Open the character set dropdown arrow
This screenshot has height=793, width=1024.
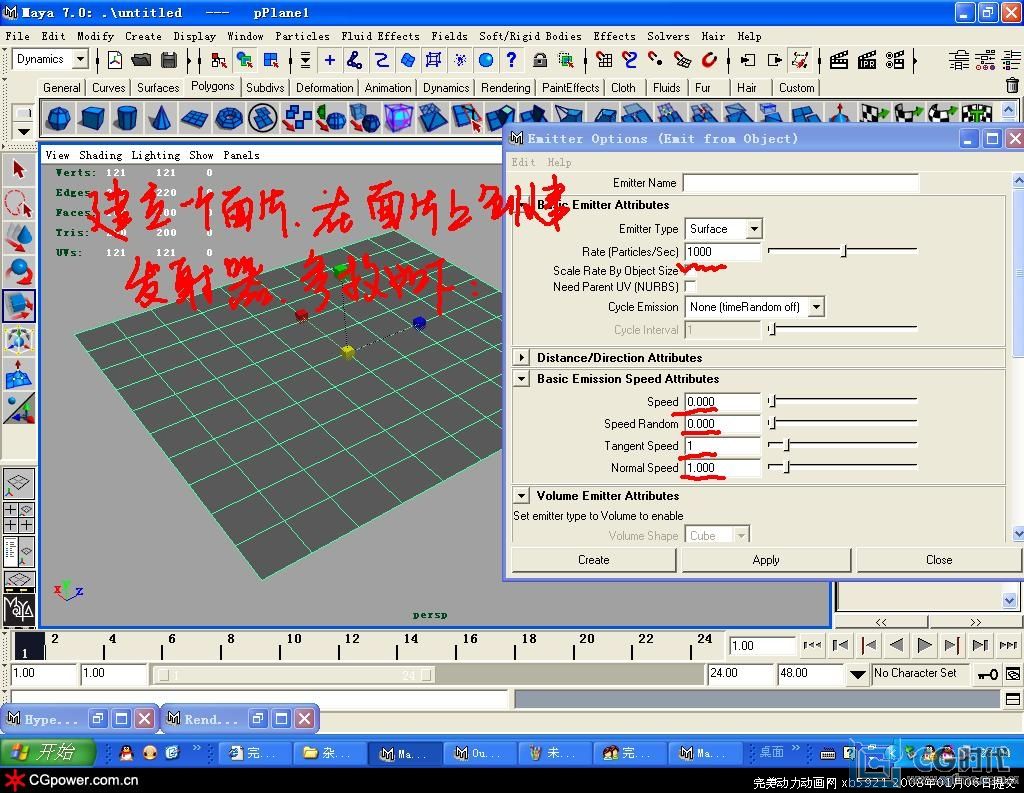[x=857, y=673]
